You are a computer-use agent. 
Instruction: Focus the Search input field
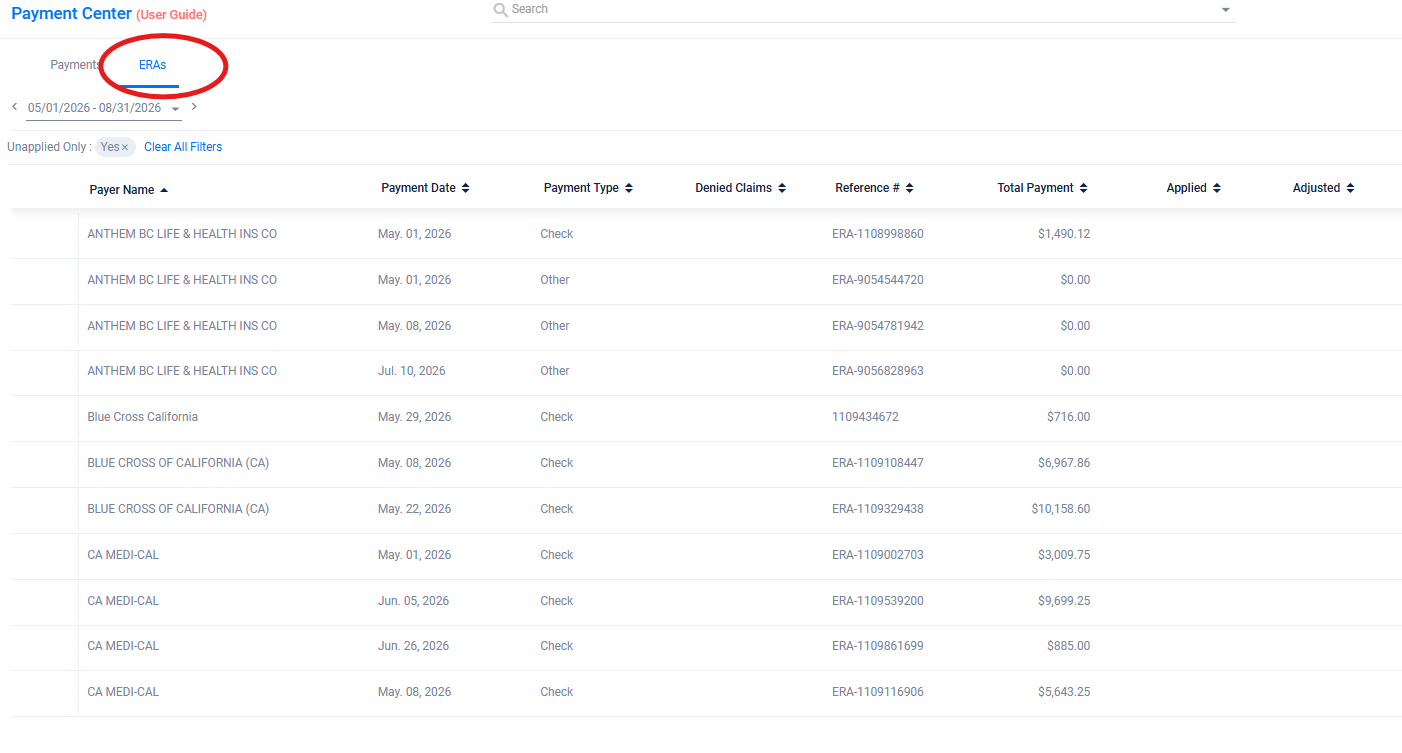(860, 10)
